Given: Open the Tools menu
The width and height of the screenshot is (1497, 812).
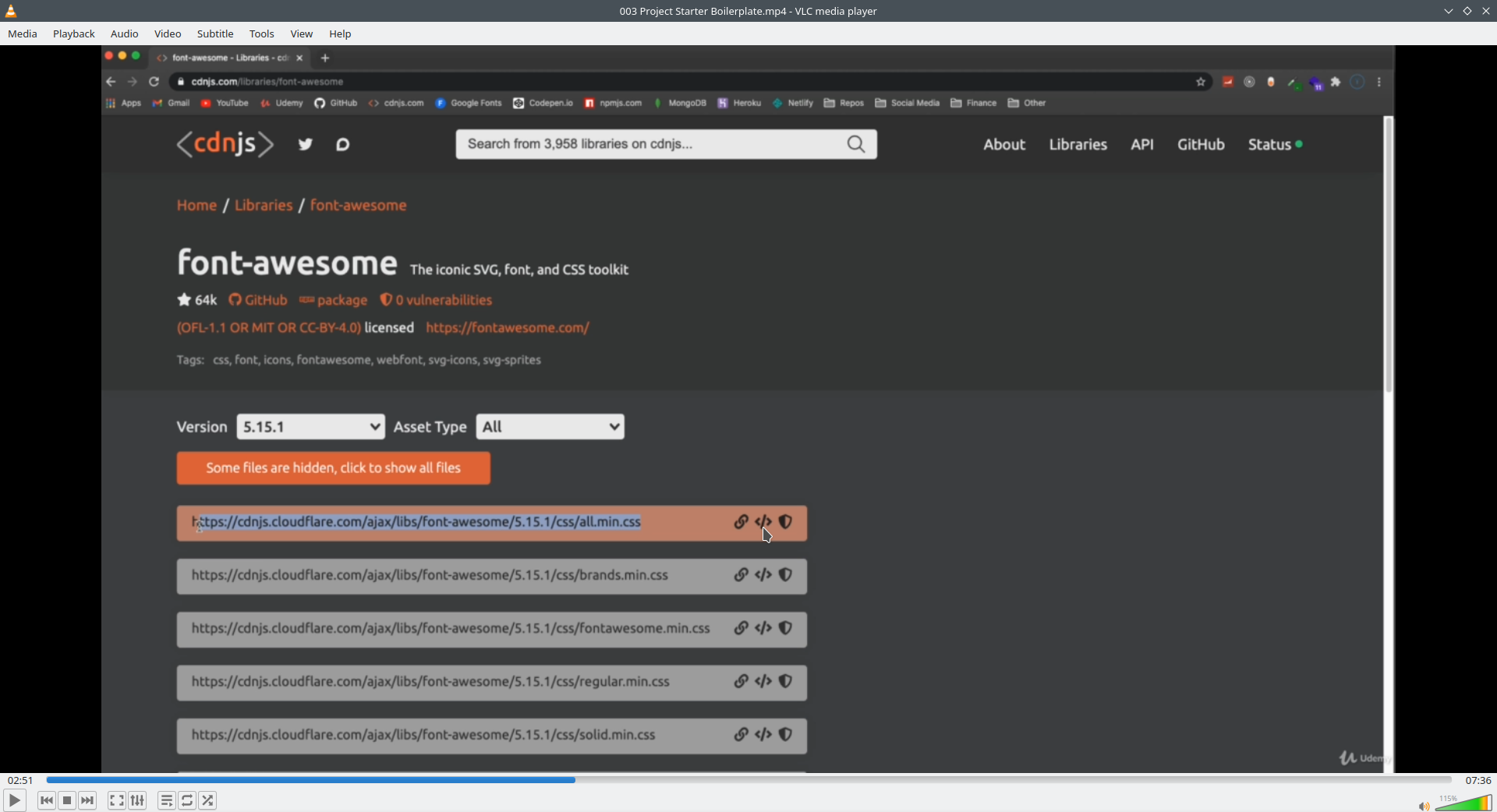Looking at the screenshot, I should coord(262,34).
